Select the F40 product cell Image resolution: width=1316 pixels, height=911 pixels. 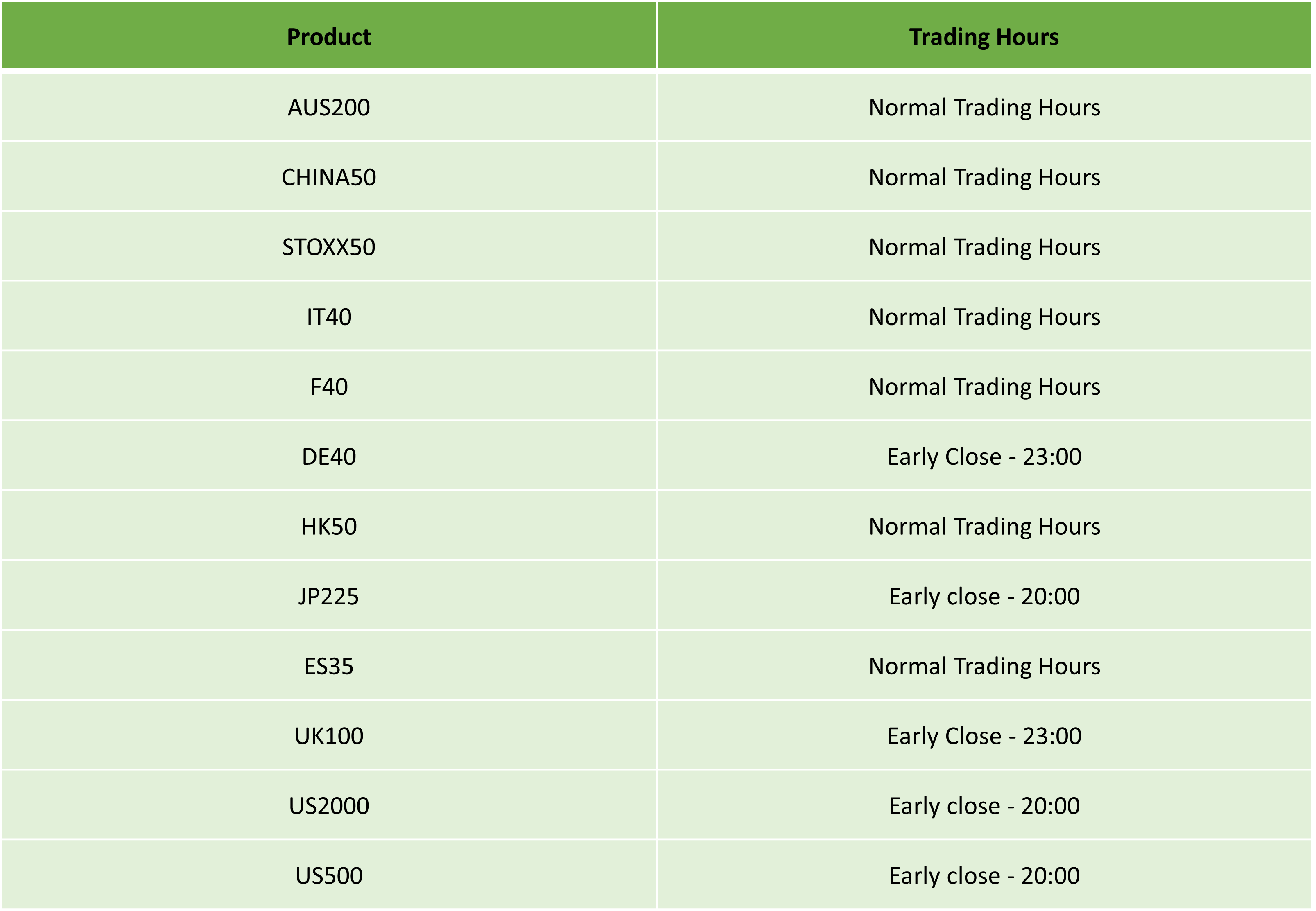(x=329, y=387)
